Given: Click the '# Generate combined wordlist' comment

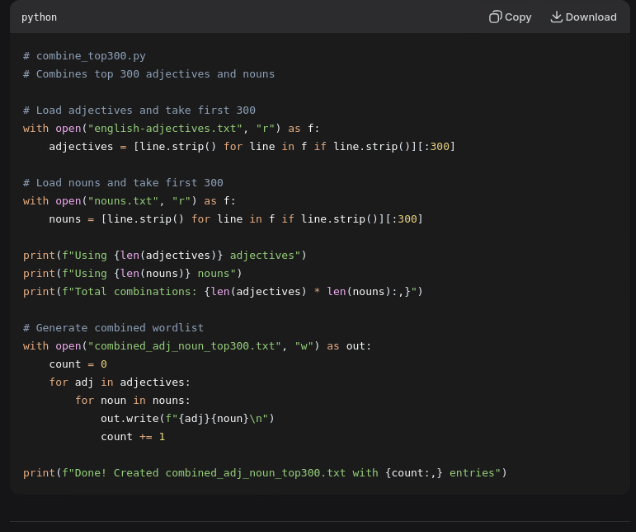Looking at the screenshot, I should 113,328.
